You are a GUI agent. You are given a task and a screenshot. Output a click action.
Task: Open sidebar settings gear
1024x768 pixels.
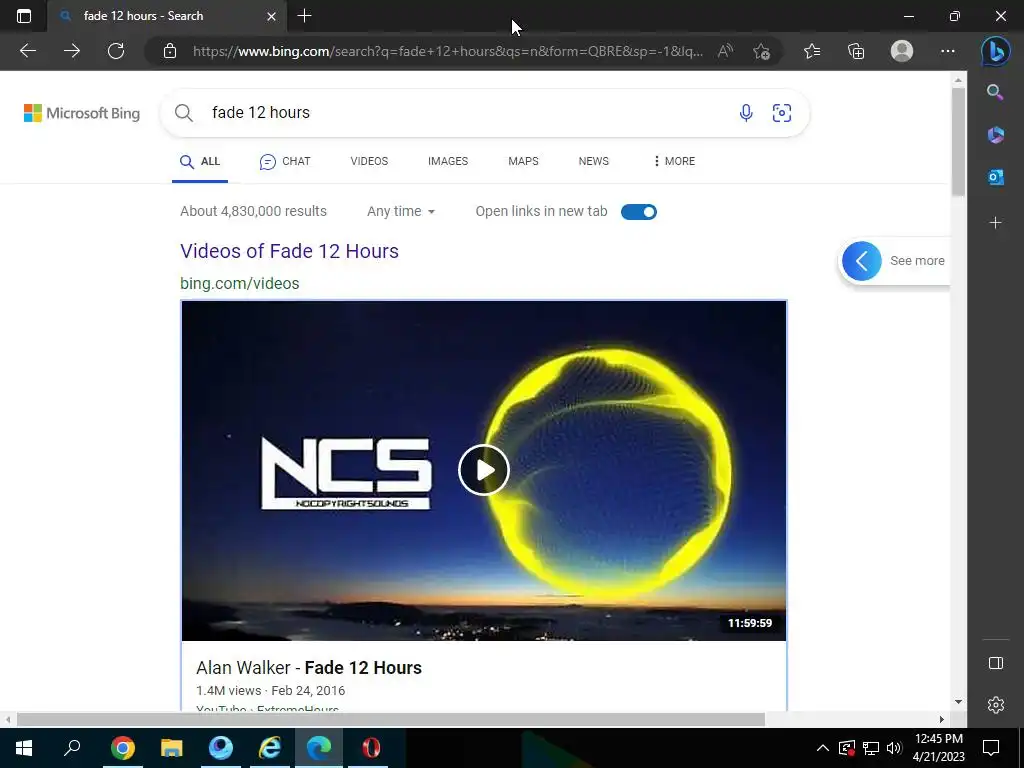click(x=995, y=705)
